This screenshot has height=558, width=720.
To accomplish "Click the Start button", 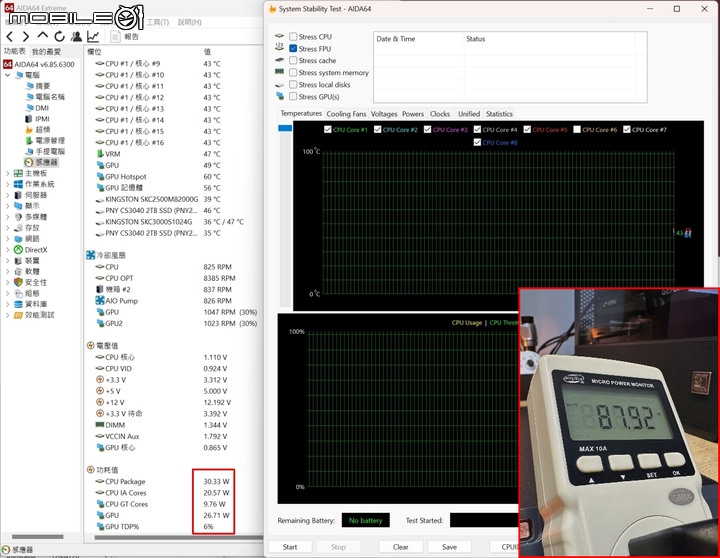I will 290,547.
